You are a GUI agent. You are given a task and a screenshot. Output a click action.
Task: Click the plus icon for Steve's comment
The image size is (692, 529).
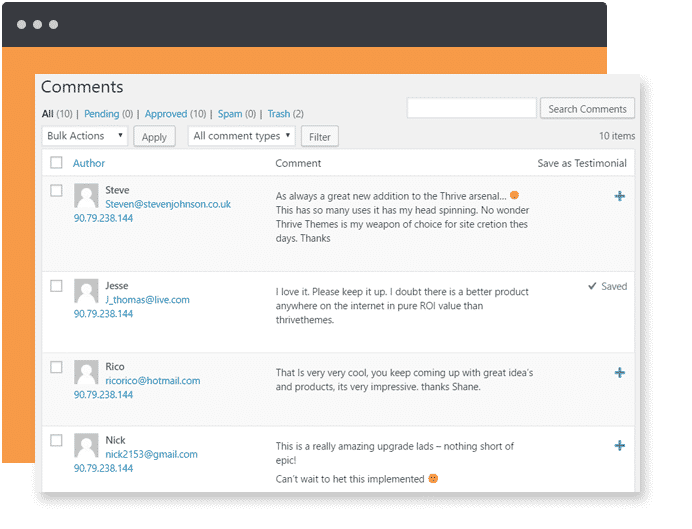(x=620, y=196)
